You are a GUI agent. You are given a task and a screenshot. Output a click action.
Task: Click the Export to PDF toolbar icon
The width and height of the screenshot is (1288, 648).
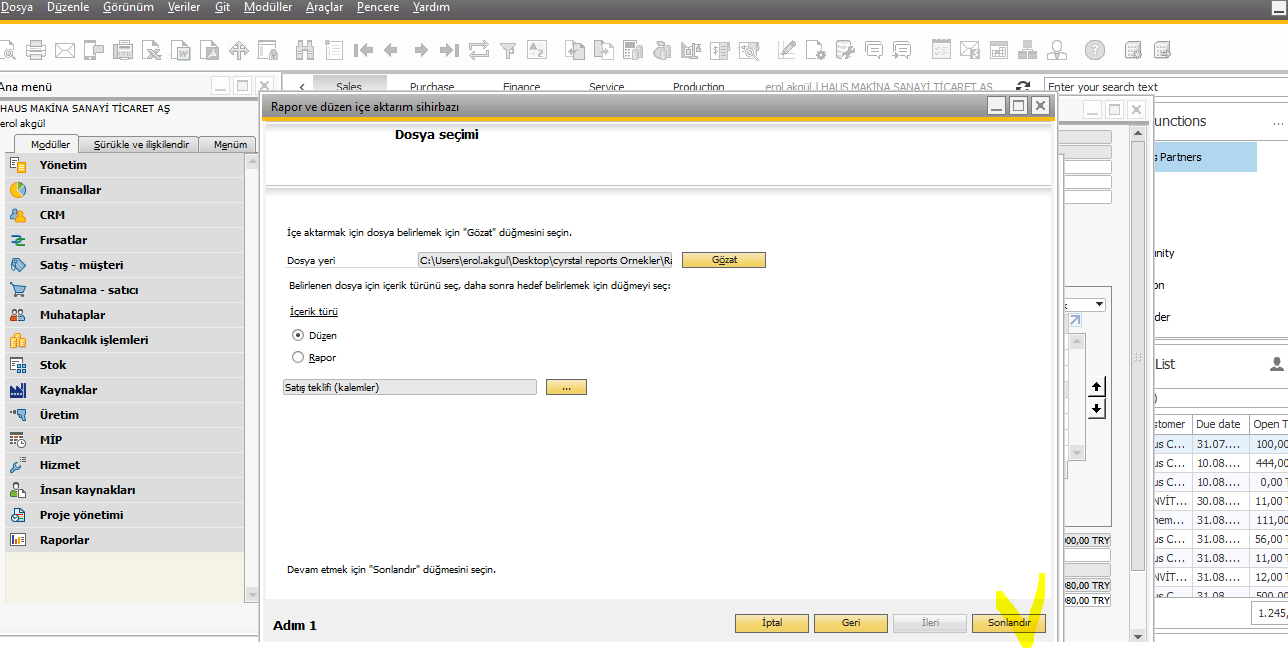tap(210, 49)
